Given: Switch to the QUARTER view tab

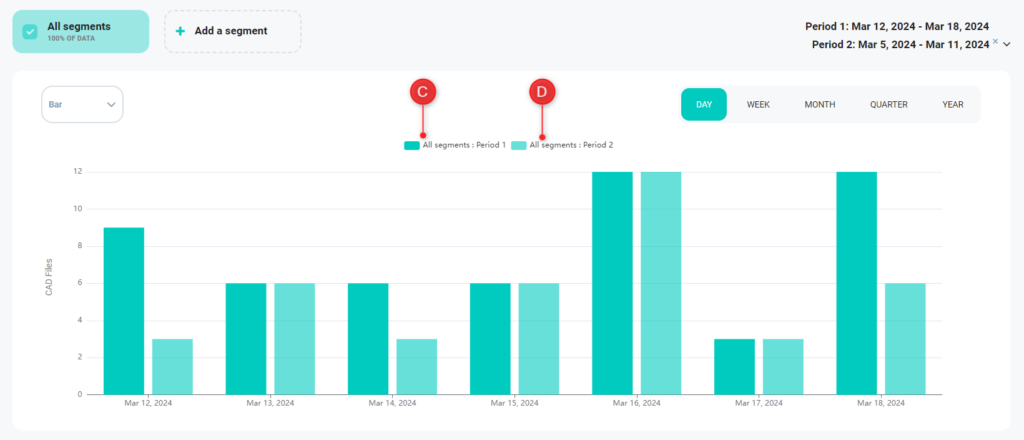Looking at the screenshot, I should tap(888, 104).
